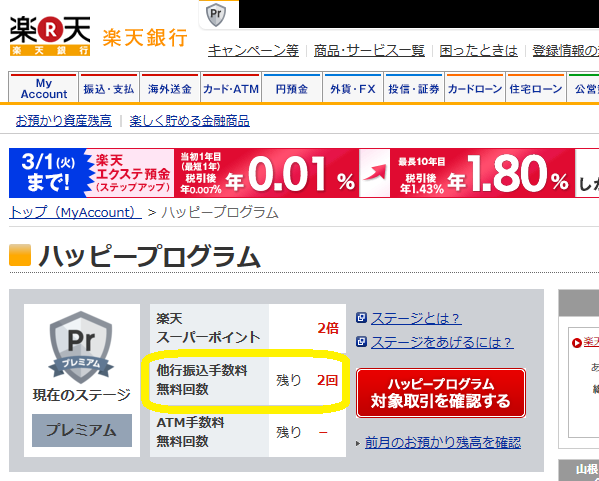Click the Rakuten Bank logo
The height and width of the screenshot is (481, 599).
click(50, 36)
